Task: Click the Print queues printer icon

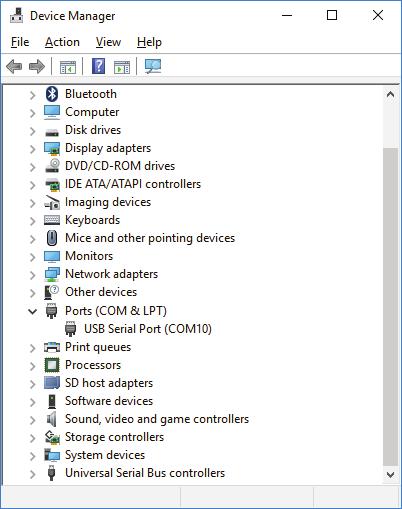Action: point(52,347)
